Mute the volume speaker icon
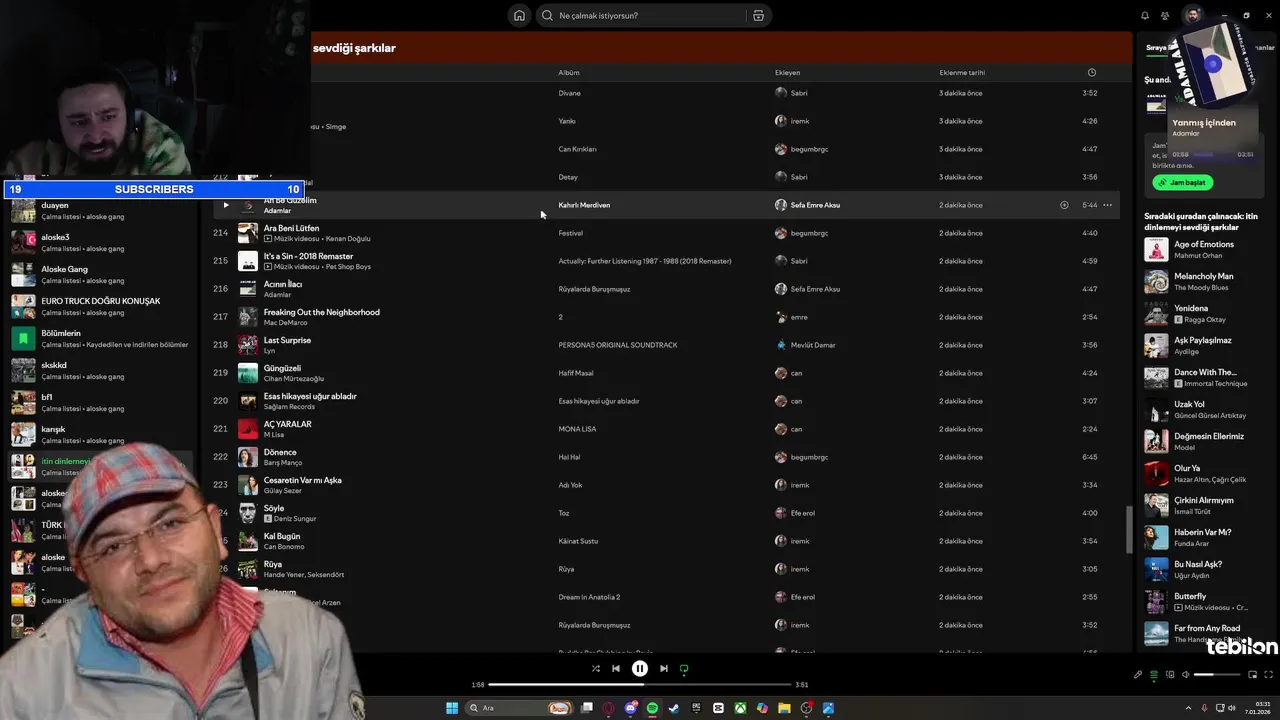This screenshot has height=720, width=1280. (x=1186, y=674)
